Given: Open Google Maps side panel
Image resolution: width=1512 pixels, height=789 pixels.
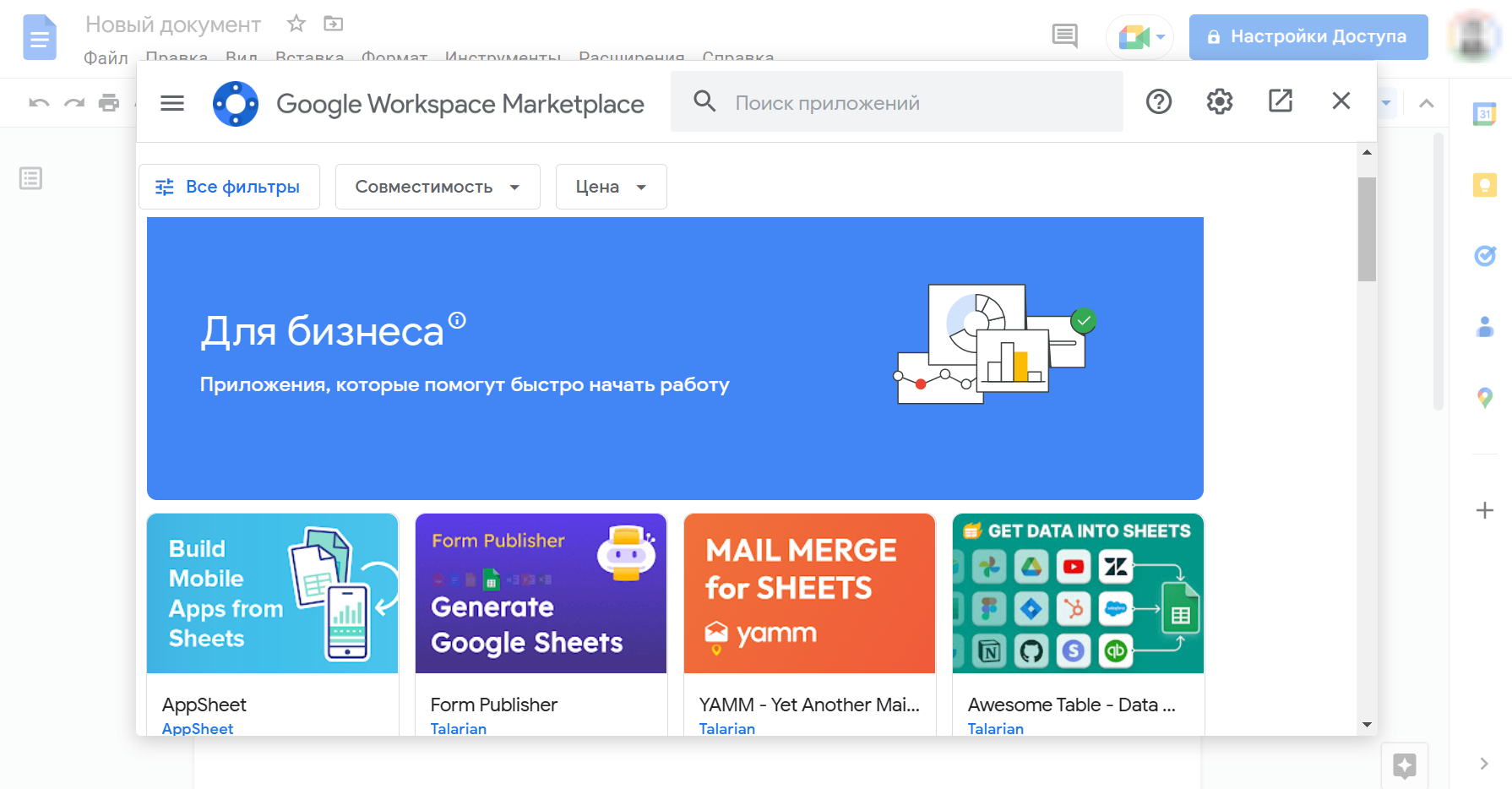Looking at the screenshot, I should point(1484,397).
